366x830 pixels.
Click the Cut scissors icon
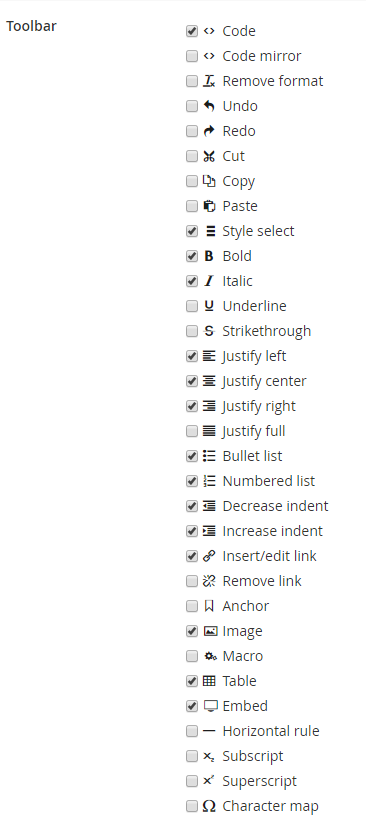coord(209,156)
